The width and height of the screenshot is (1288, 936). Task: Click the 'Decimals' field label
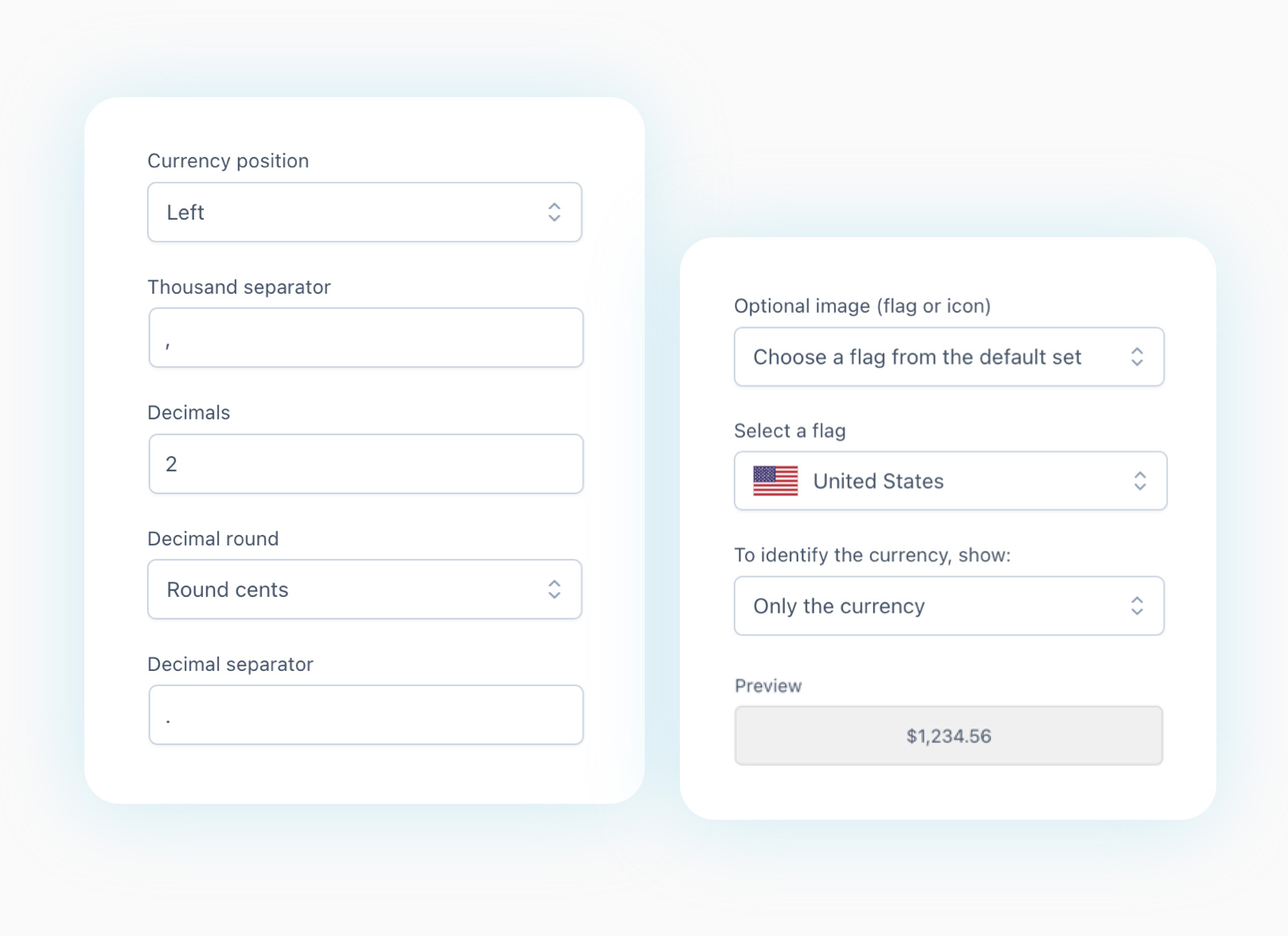[189, 413]
